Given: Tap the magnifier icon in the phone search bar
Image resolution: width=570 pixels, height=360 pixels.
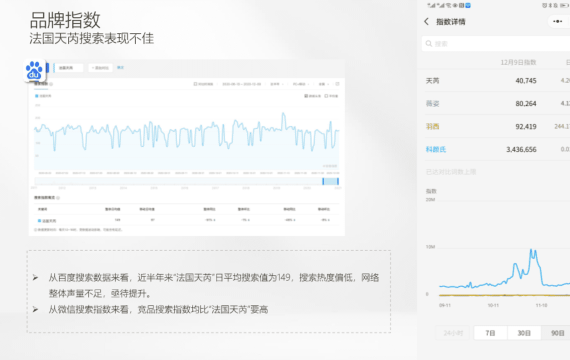Looking at the screenshot, I should coord(429,44).
